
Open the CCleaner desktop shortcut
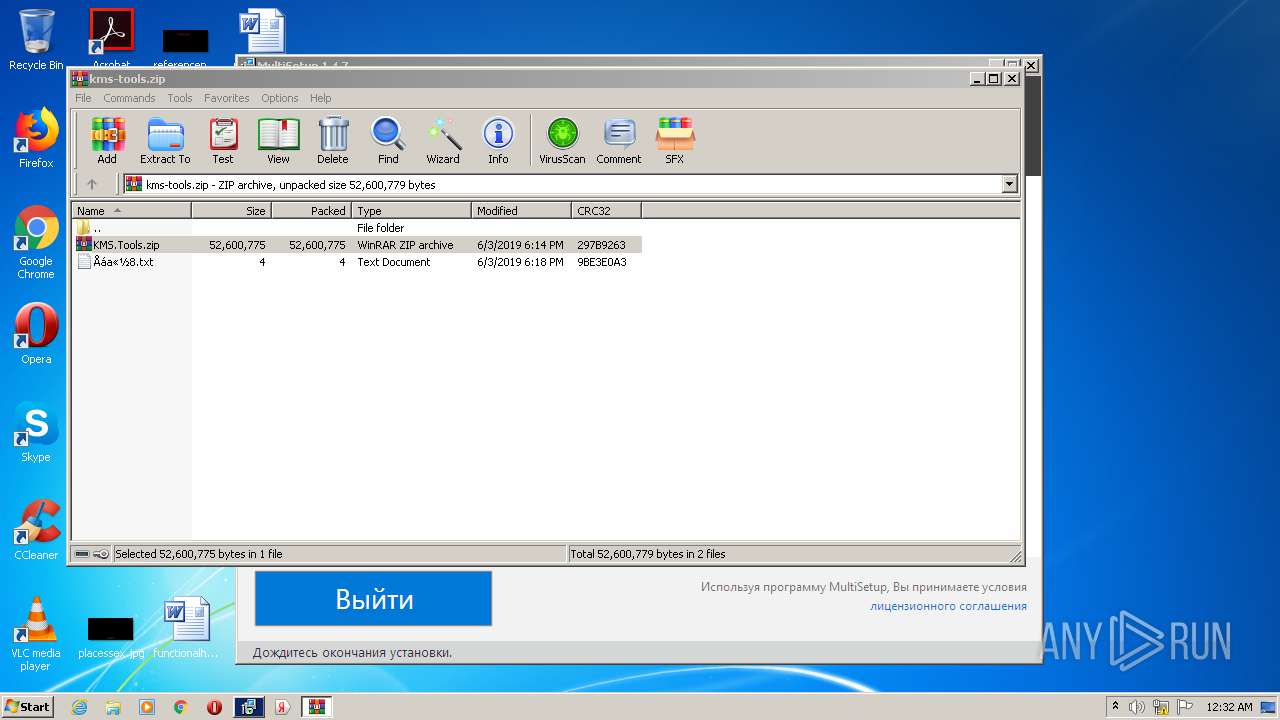[36, 530]
